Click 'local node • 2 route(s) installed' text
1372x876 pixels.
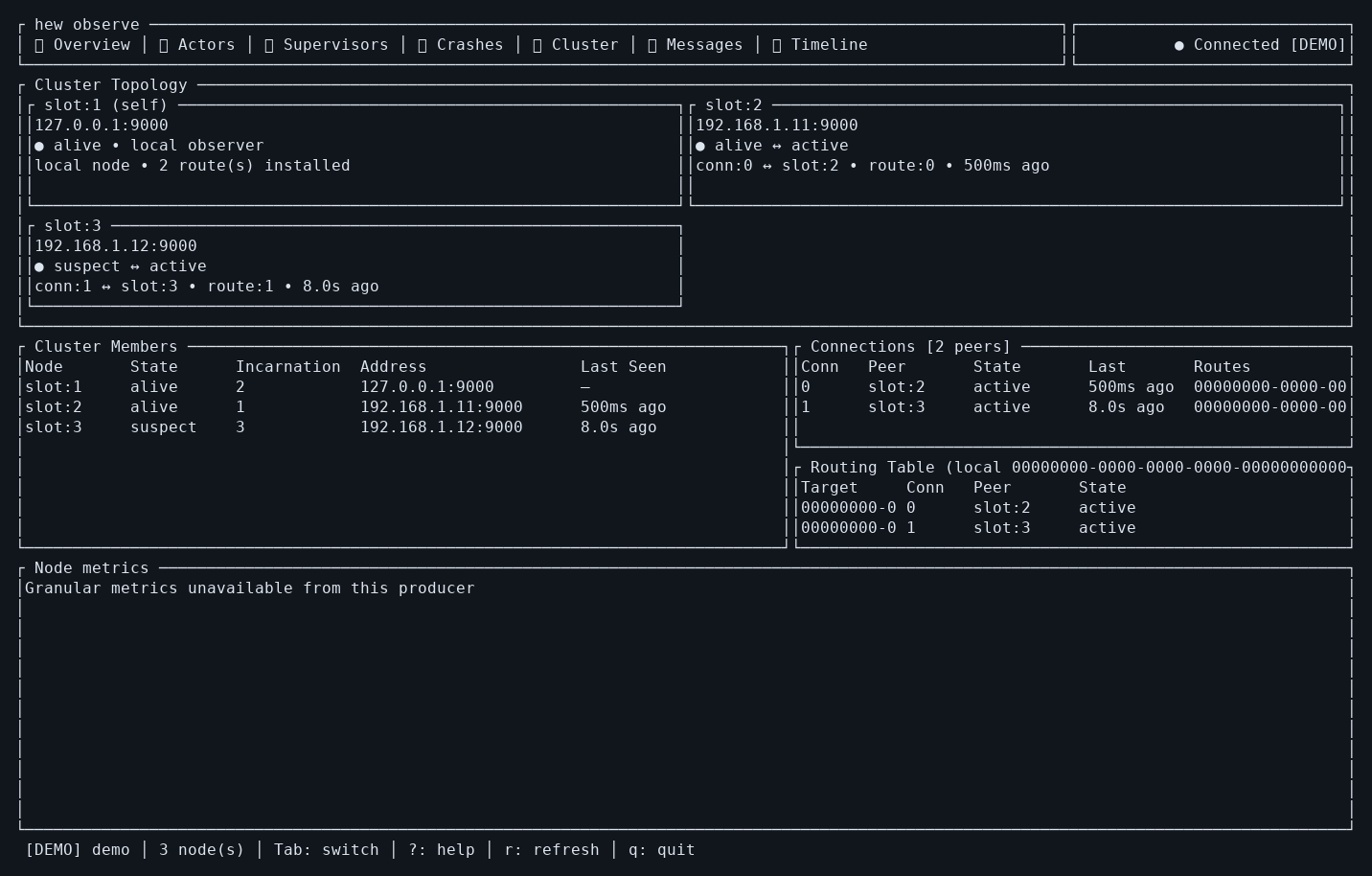coord(193,166)
